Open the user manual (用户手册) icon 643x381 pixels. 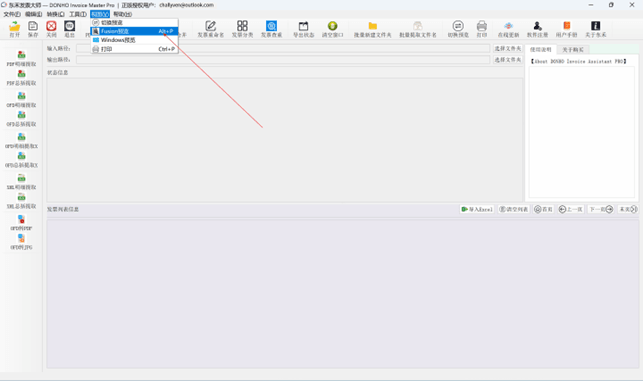[567, 29]
